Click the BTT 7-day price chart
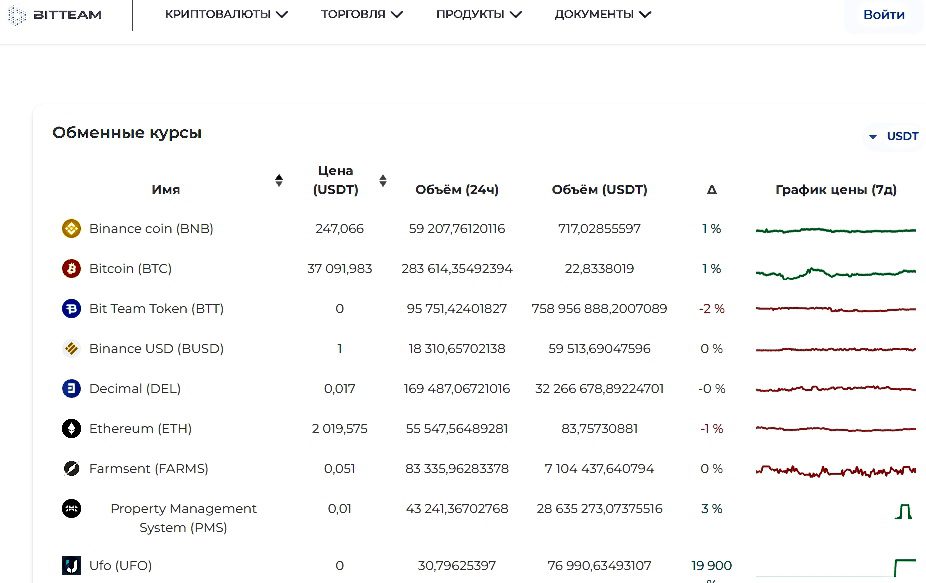Viewport: 926px width, 583px height. coord(836,309)
